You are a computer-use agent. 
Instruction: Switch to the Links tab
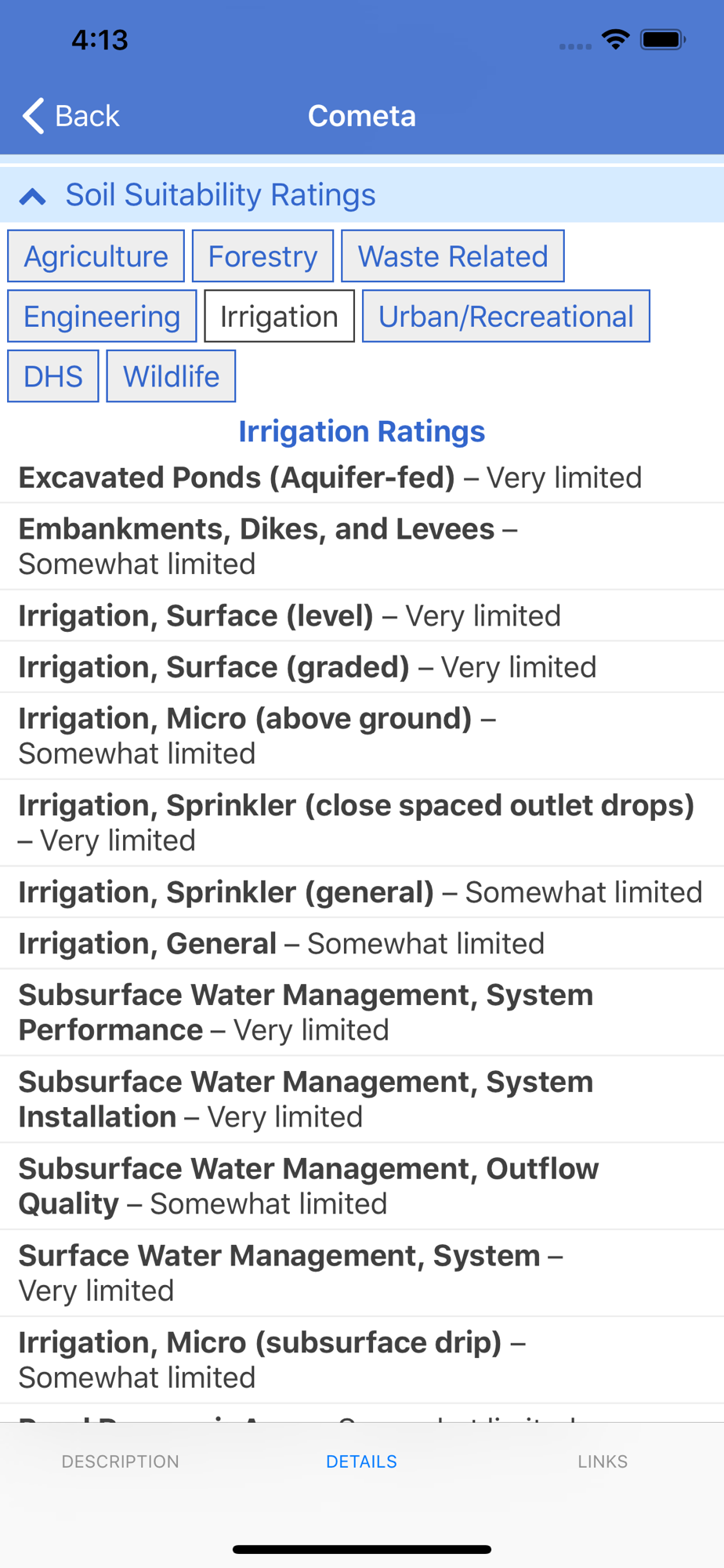point(603,1461)
